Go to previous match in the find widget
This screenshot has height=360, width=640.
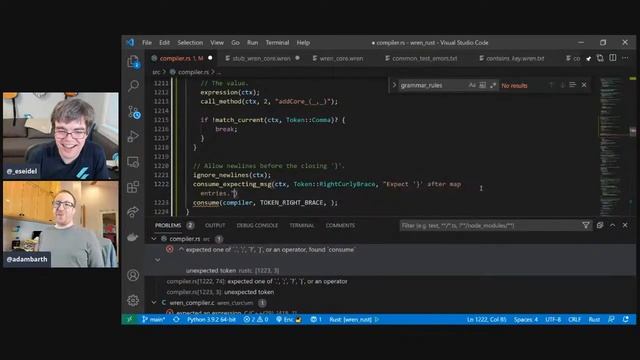[551, 85]
